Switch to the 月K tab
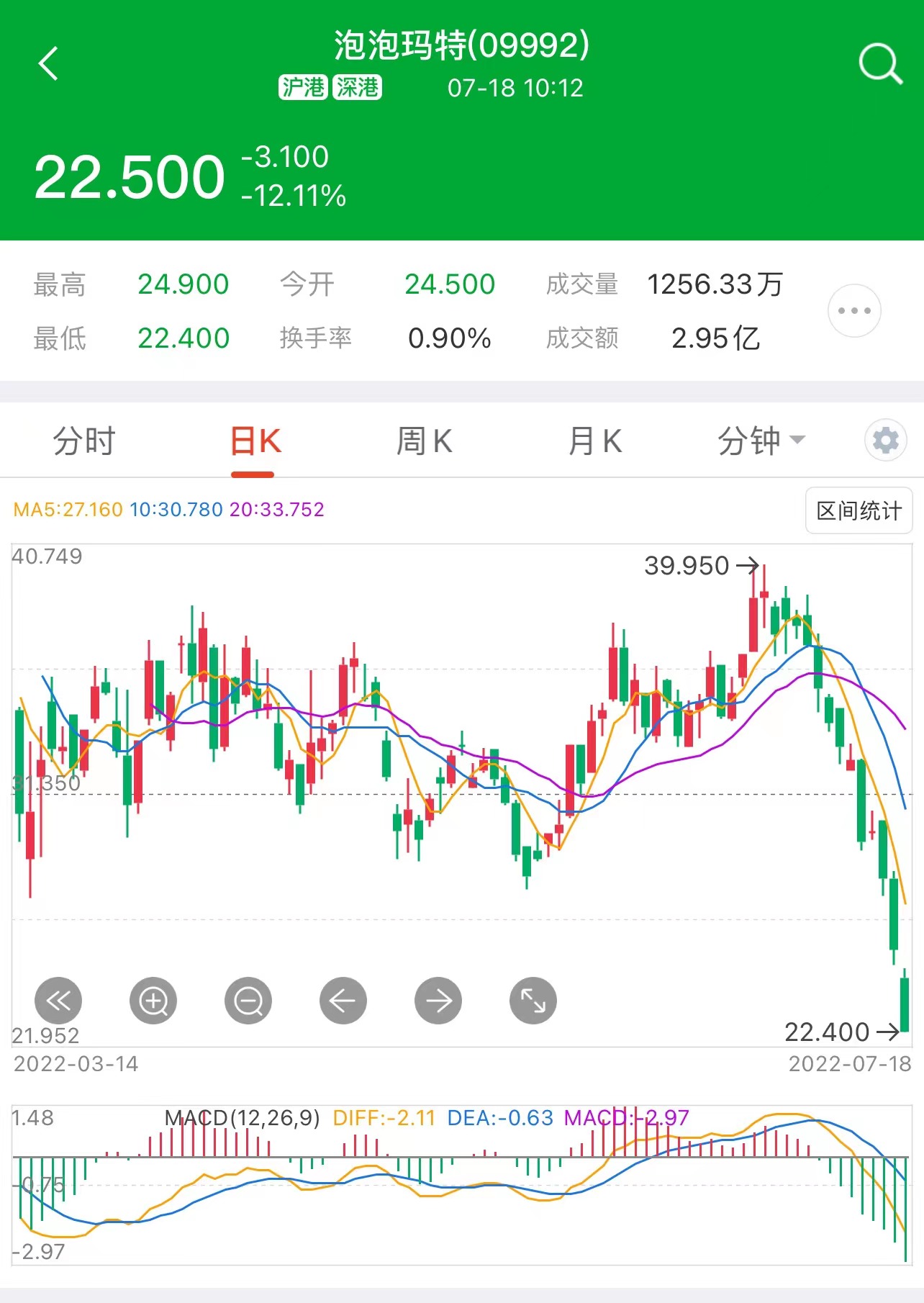The width and height of the screenshot is (924, 1303). click(x=595, y=441)
